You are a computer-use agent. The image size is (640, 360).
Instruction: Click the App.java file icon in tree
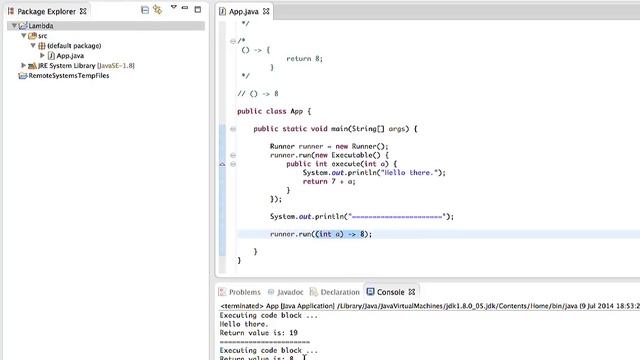coord(51,56)
